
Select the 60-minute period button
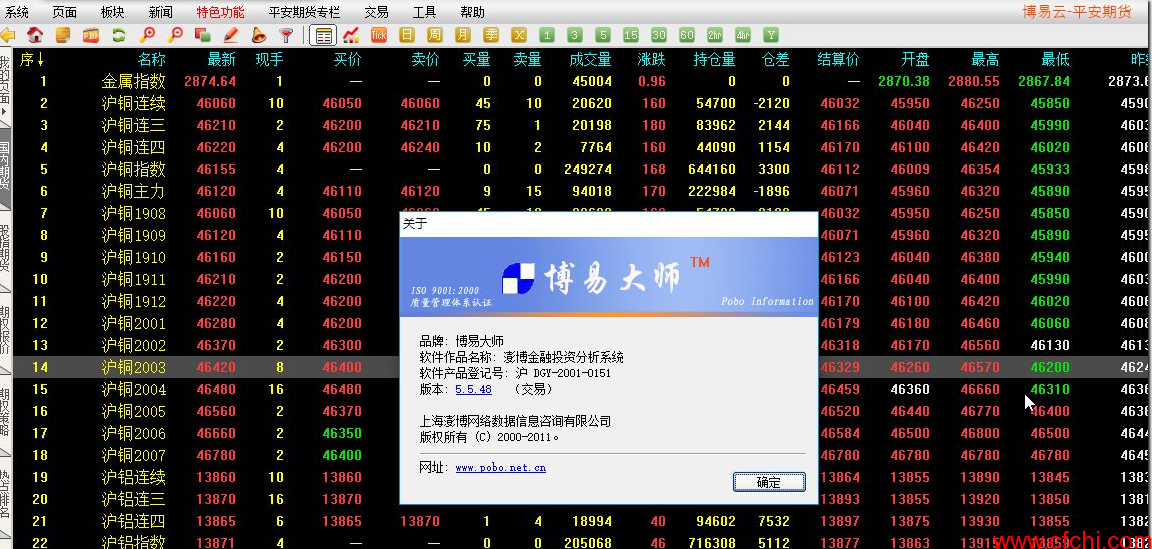click(686, 35)
